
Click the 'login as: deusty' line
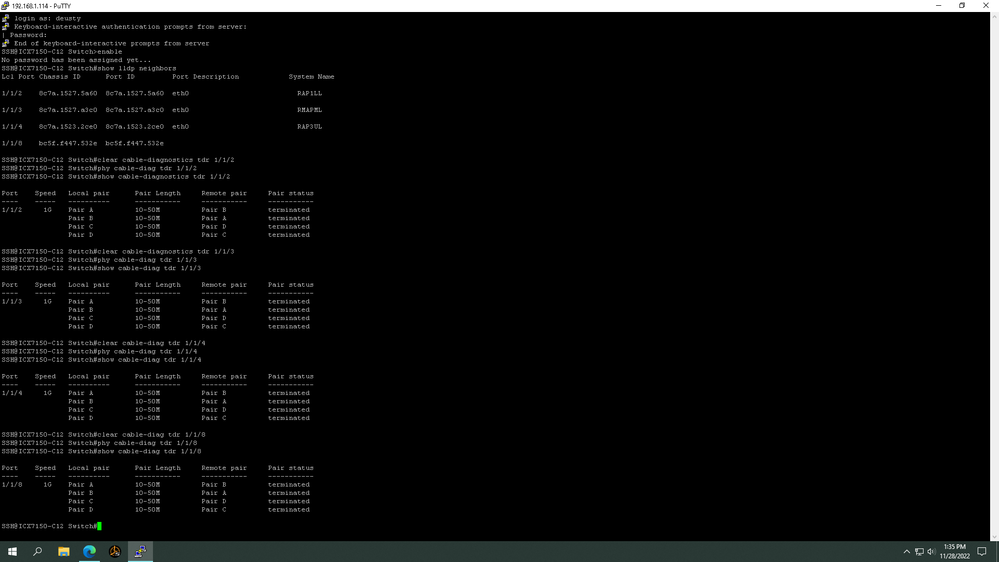tap(48, 18)
